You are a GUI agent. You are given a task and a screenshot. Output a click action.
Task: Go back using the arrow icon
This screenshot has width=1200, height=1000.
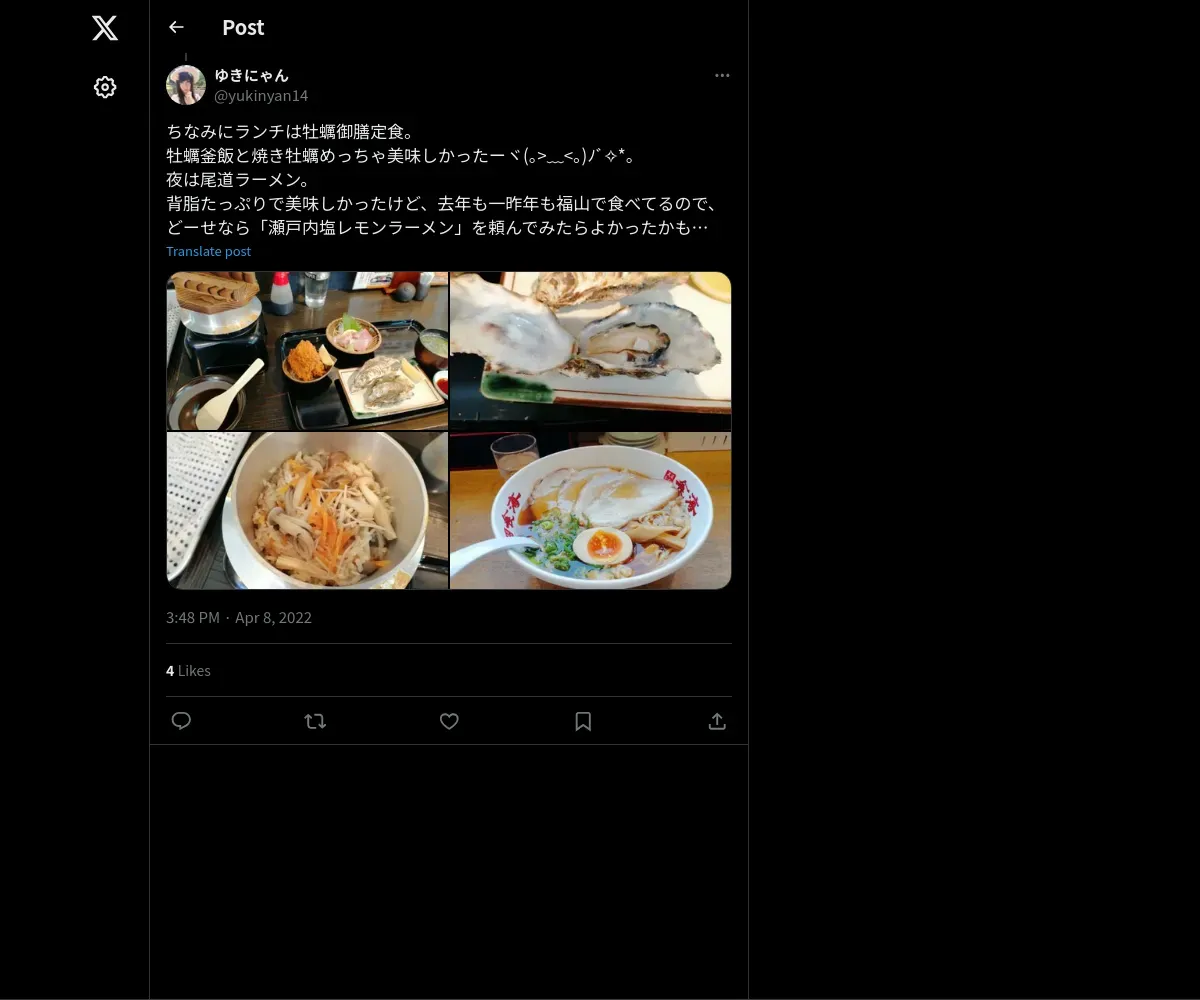[x=176, y=27]
